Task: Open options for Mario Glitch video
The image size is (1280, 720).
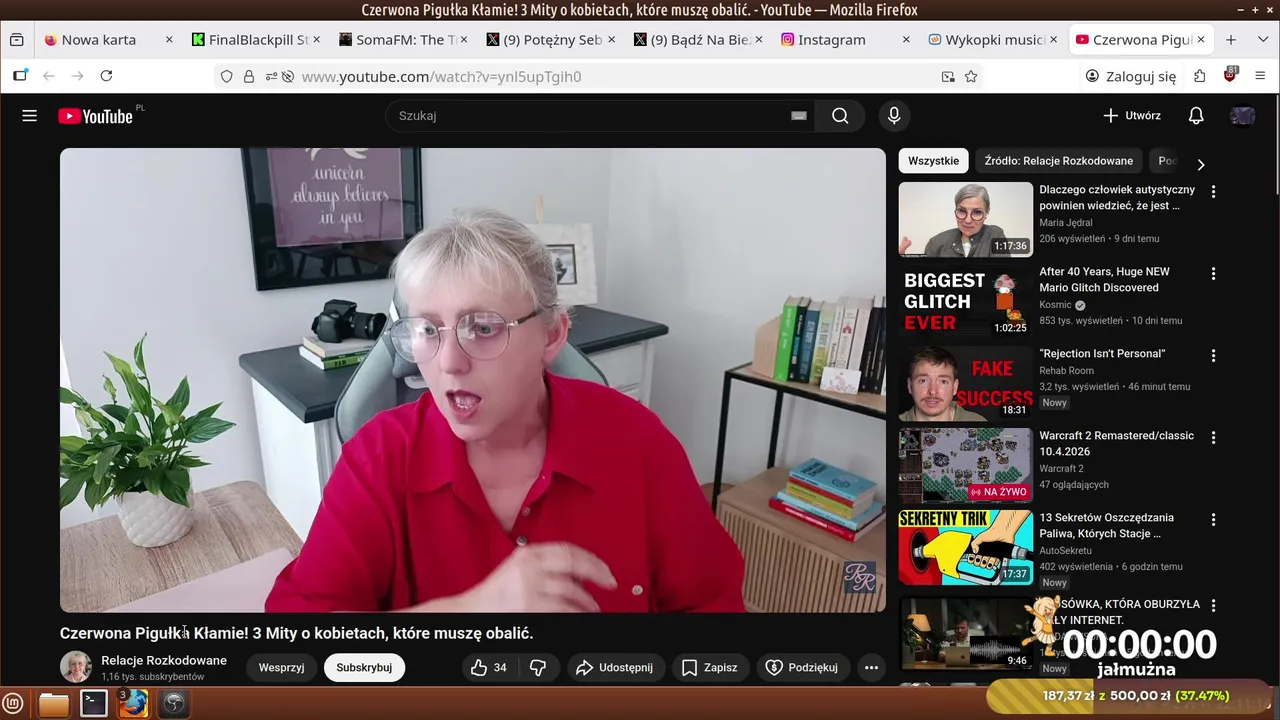Action: click(1214, 273)
